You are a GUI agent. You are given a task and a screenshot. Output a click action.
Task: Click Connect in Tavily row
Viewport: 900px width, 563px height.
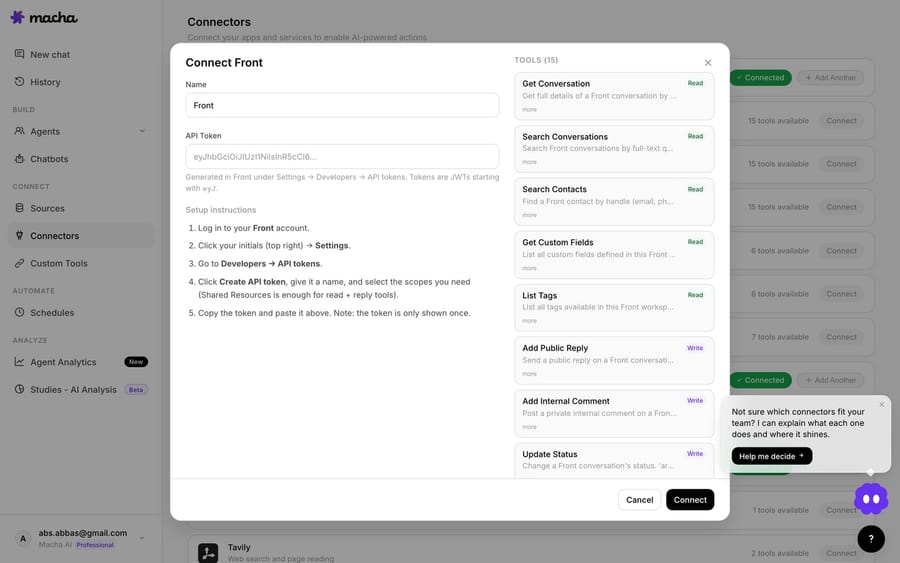[x=841, y=553]
